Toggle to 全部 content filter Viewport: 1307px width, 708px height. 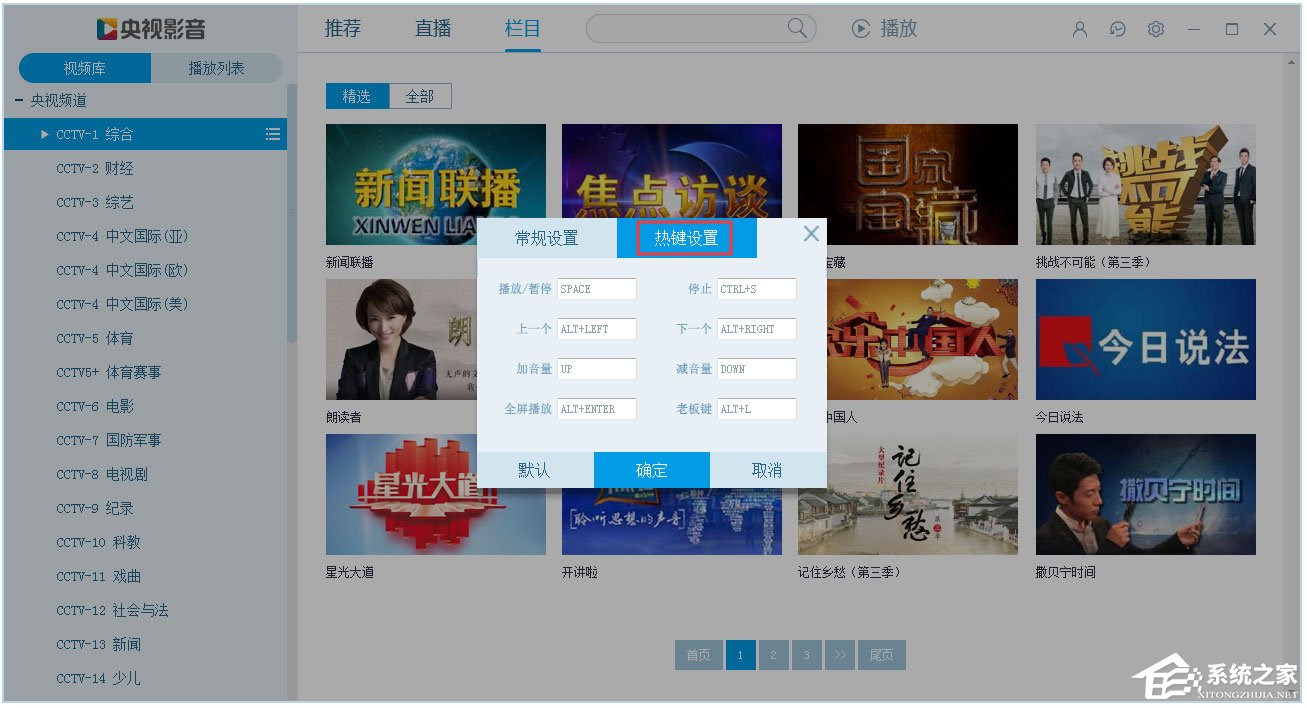tap(421, 95)
